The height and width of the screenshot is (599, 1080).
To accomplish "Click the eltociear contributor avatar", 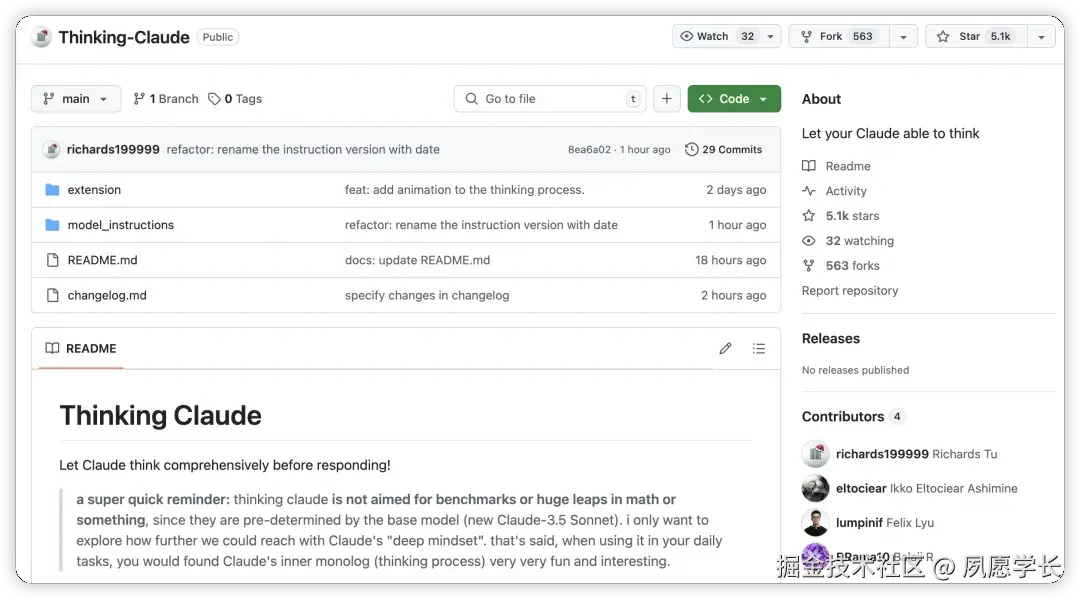I will coord(815,488).
